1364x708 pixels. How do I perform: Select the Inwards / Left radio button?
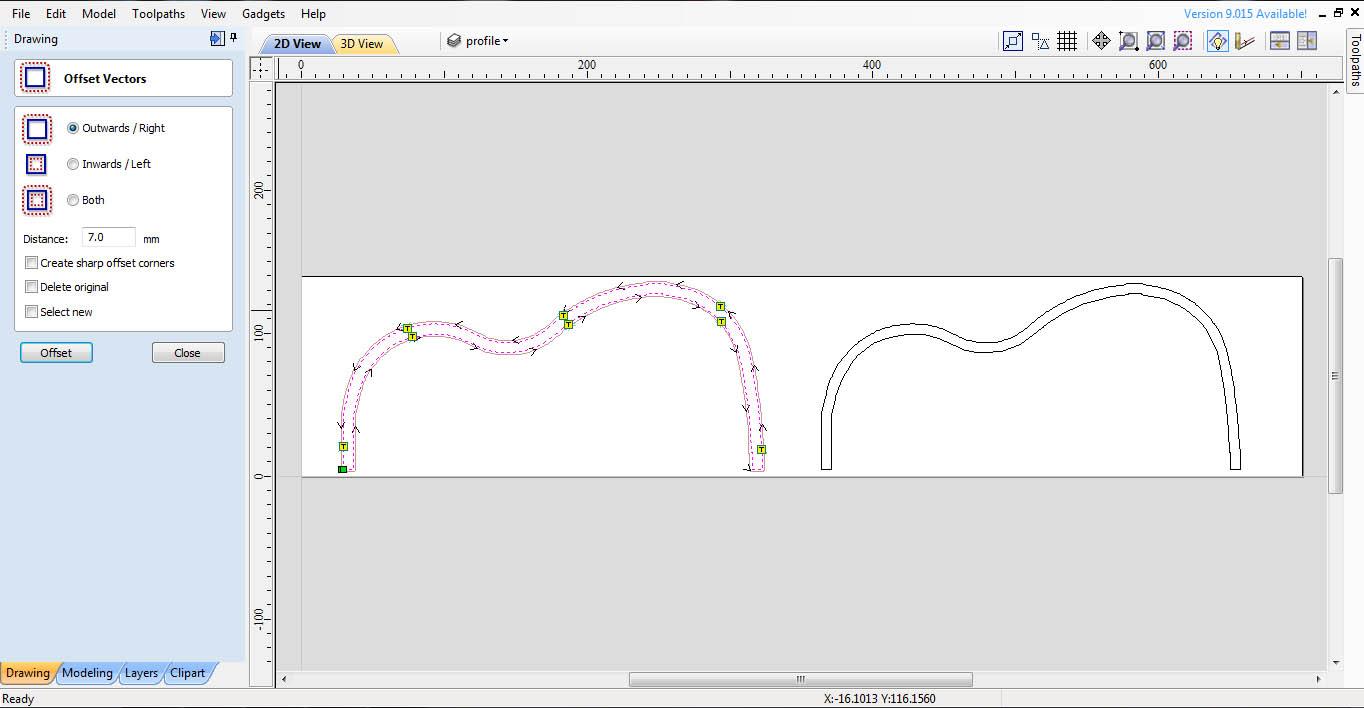(x=73, y=164)
